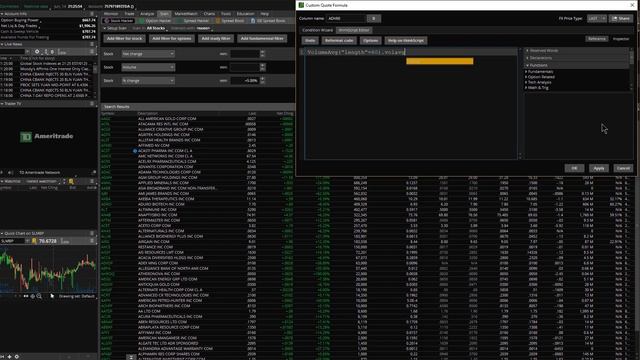Switch to the MarketWatch tab
The height and width of the screenshot is (360, 640).
point(186,13)
